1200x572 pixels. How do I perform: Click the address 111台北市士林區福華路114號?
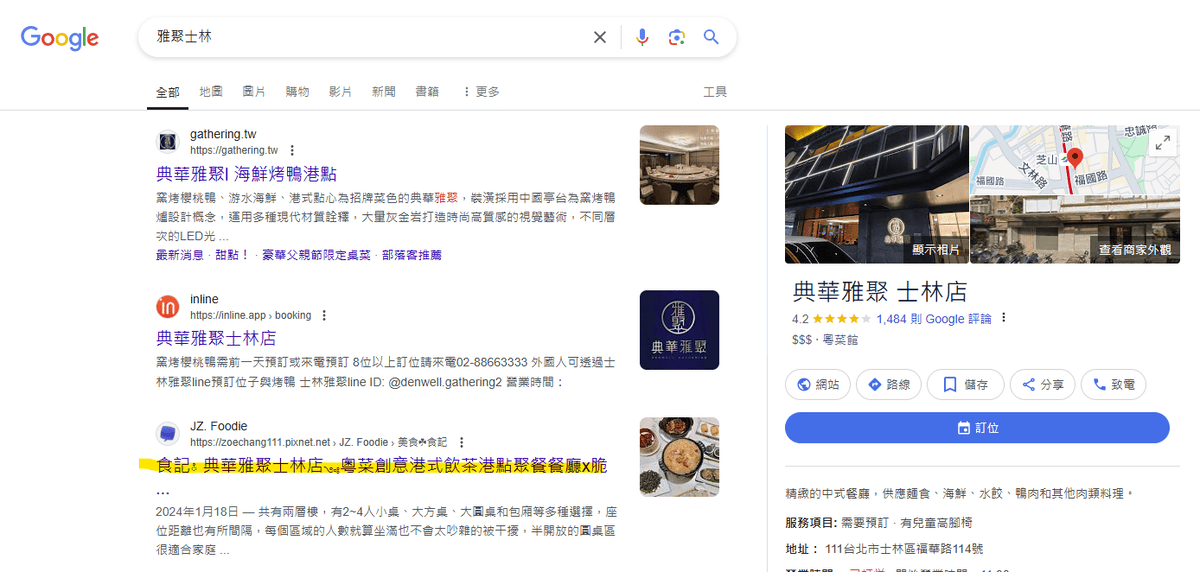coord(904,548)
